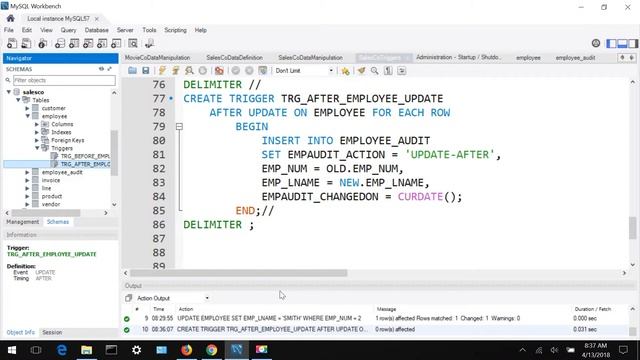The height and width of the screenshot is (360, 640).
Task: Execute statement under cursor icon
Action: coord(176,71)
